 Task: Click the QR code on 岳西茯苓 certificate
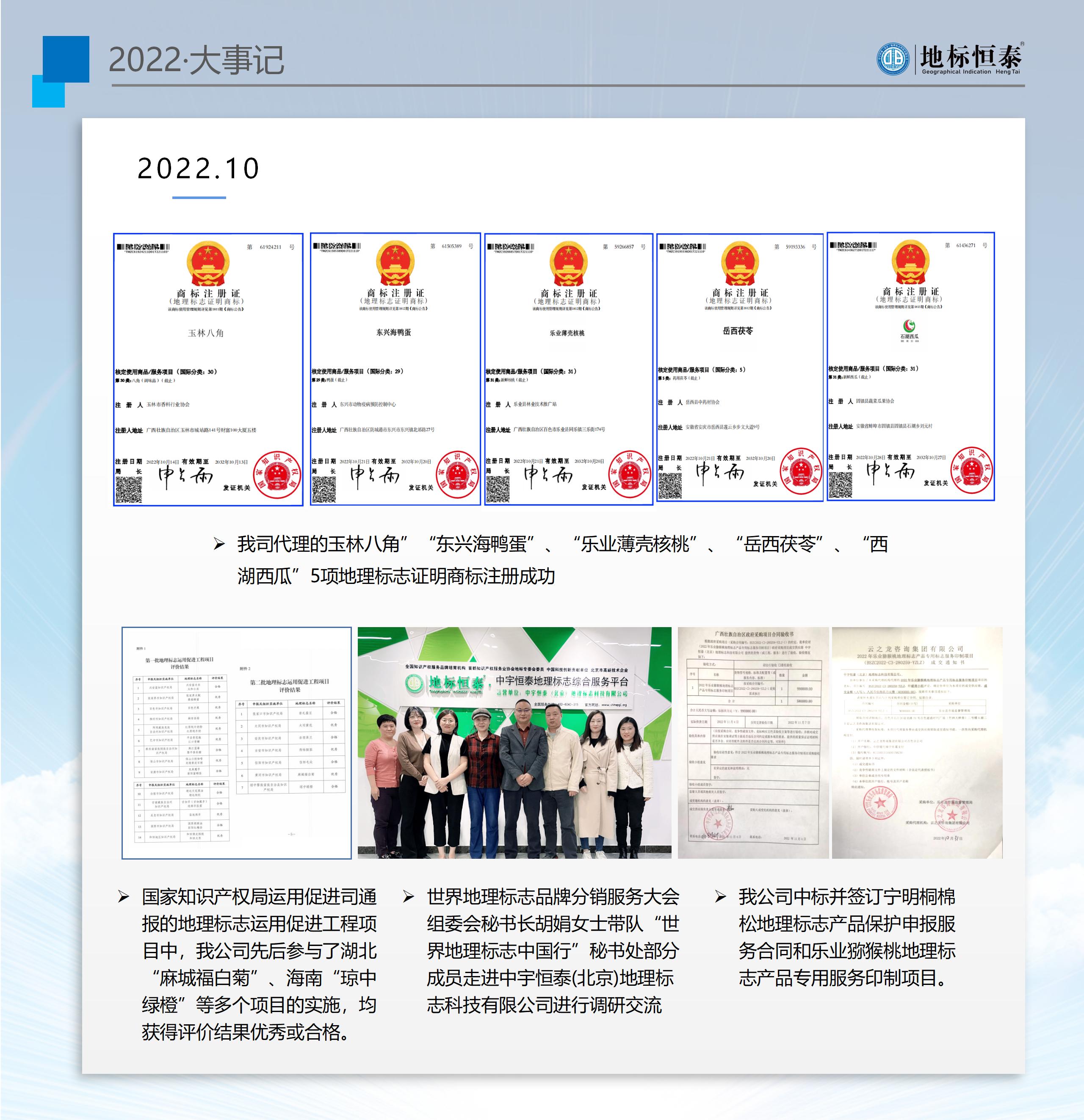[x=670, y=486]
